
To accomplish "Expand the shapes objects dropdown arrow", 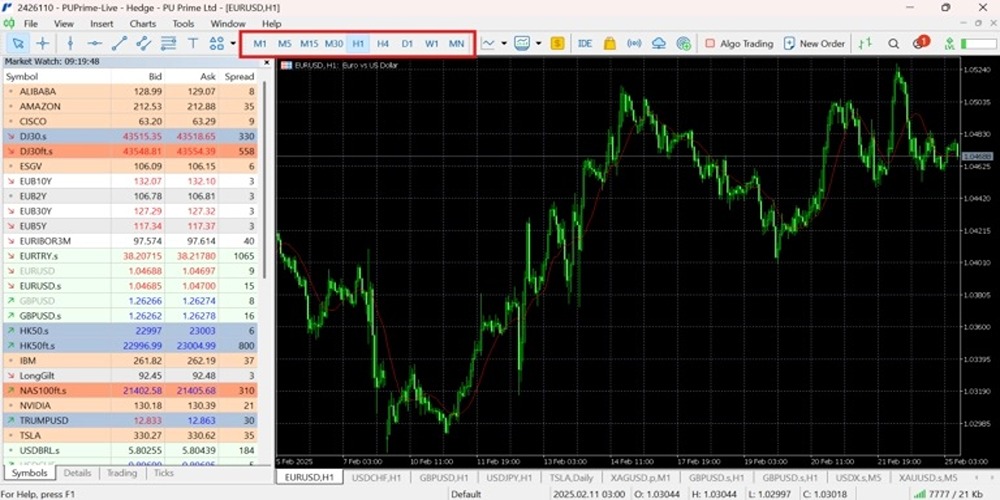I will point(232,43).
